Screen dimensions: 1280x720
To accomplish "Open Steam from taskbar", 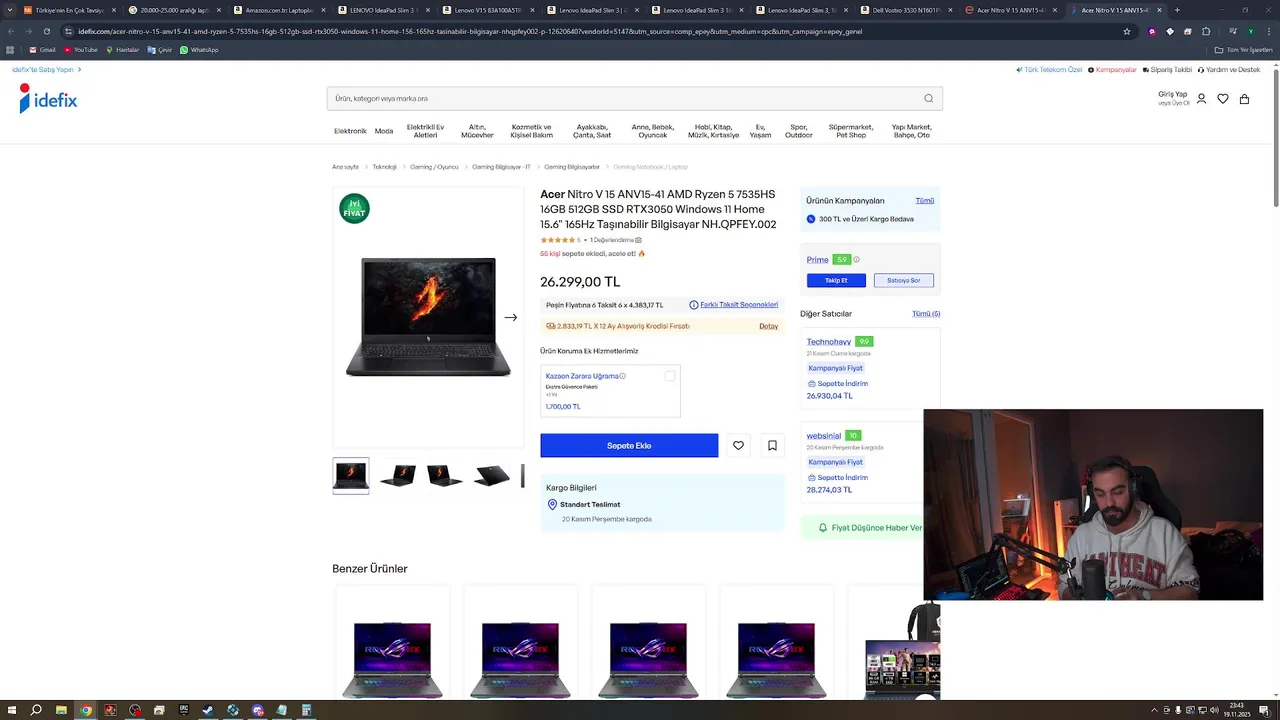I will (208, 710).
